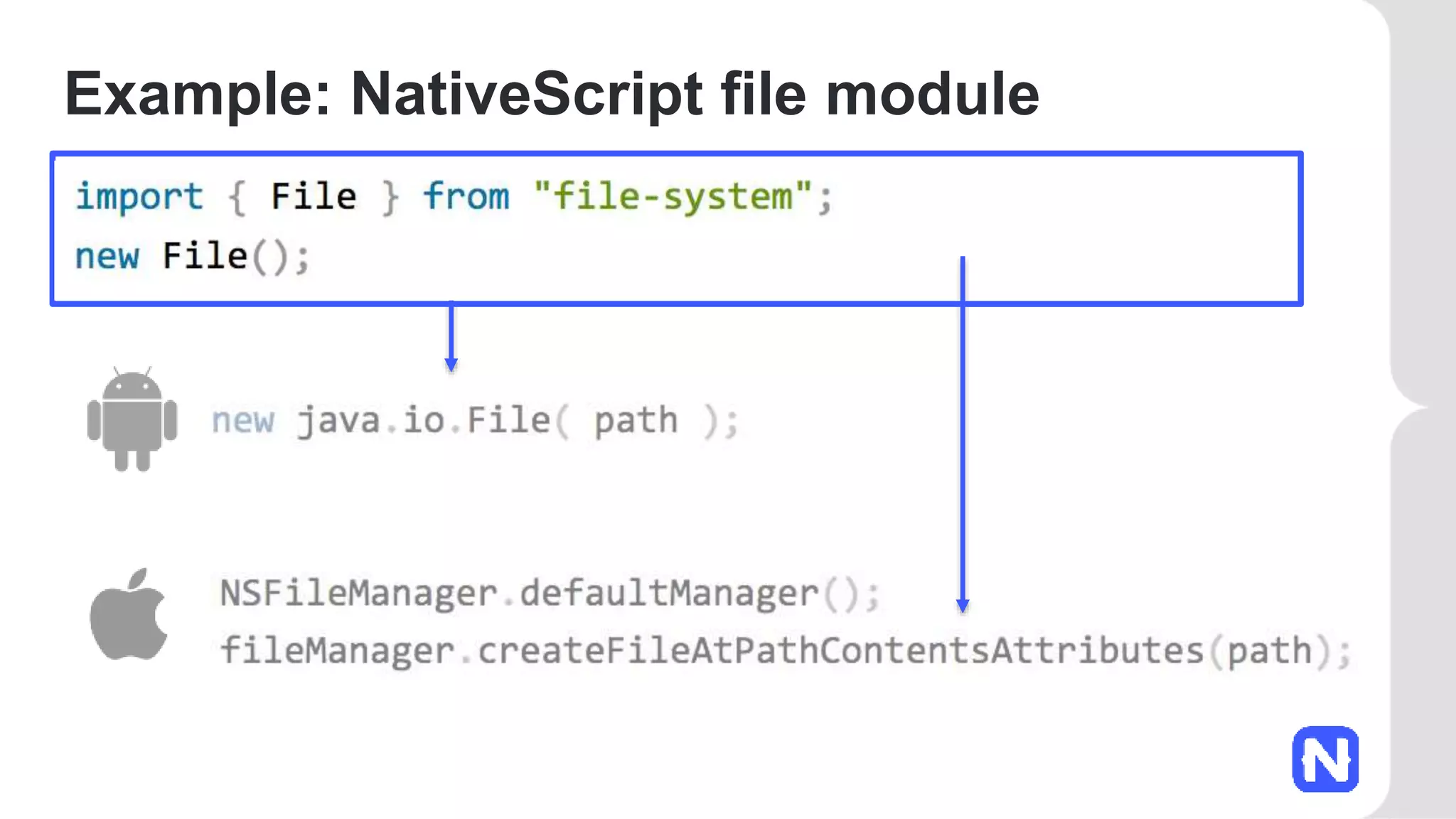Click the 'new File();' code line
Screen dimensions: 1456x819
point(192,256)
